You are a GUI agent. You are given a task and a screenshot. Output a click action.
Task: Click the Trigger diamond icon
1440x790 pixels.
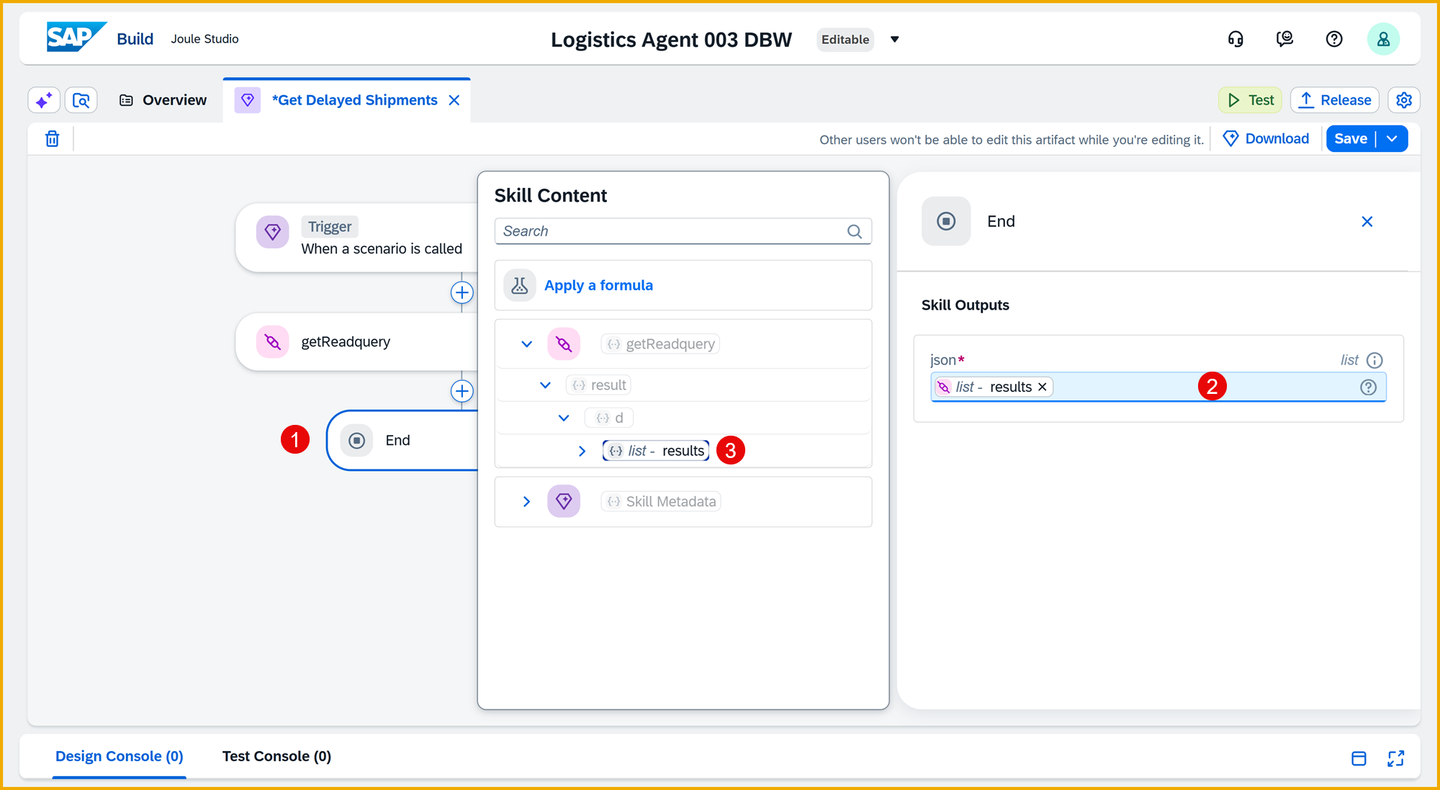[x=272, y=232]
